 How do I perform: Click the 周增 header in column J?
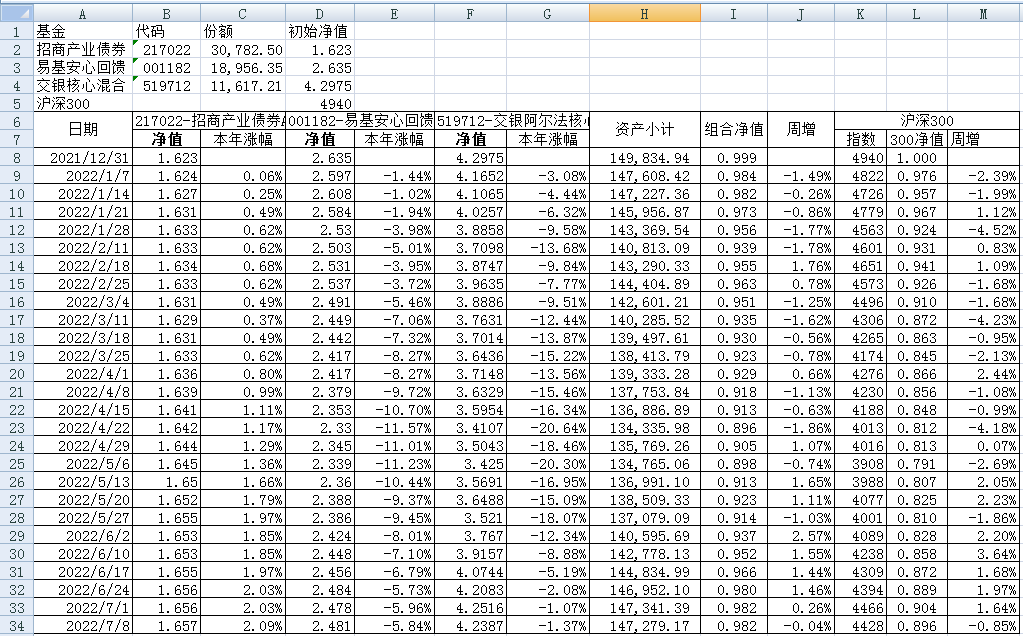pyautogui.click(x=801, y=130)
